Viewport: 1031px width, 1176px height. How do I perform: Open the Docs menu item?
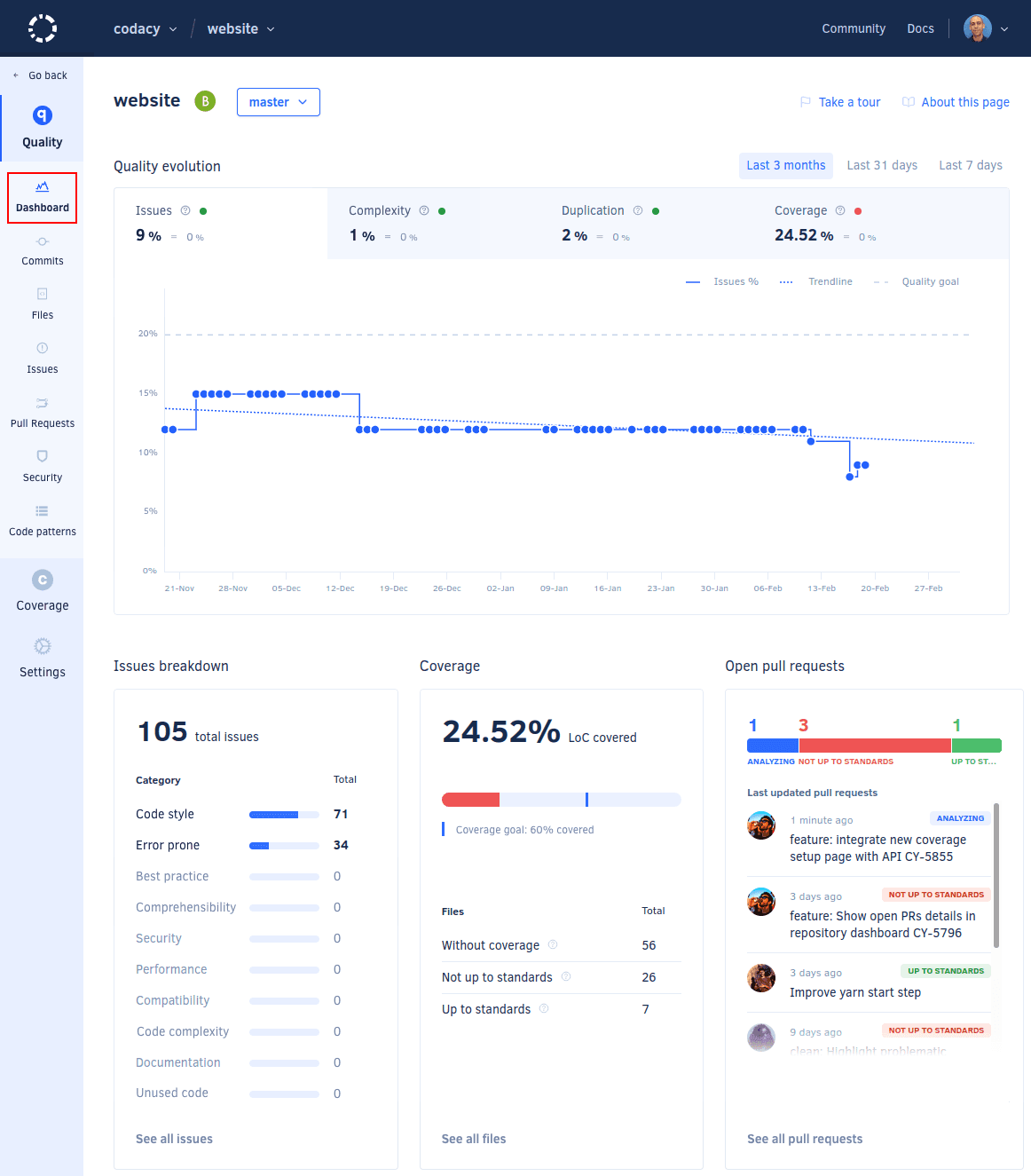[x=920, y=28]
